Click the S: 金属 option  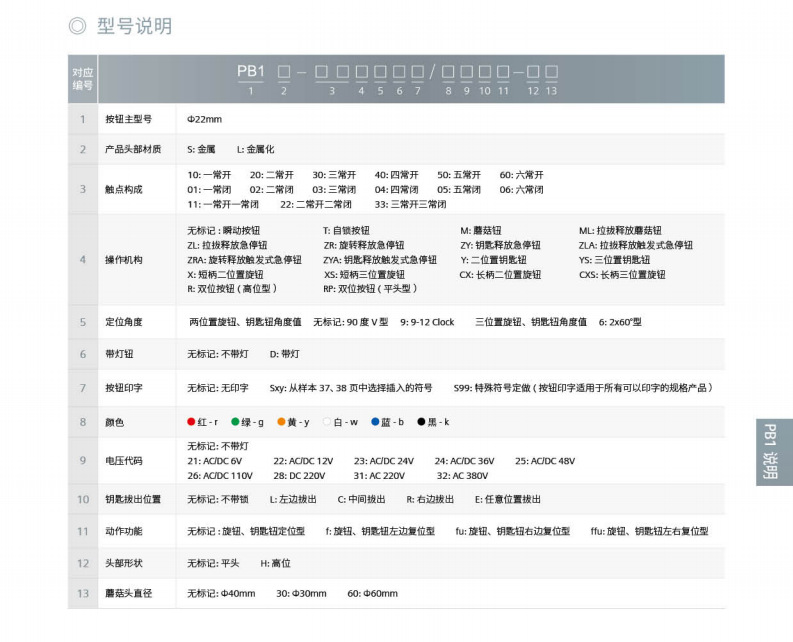201,149
